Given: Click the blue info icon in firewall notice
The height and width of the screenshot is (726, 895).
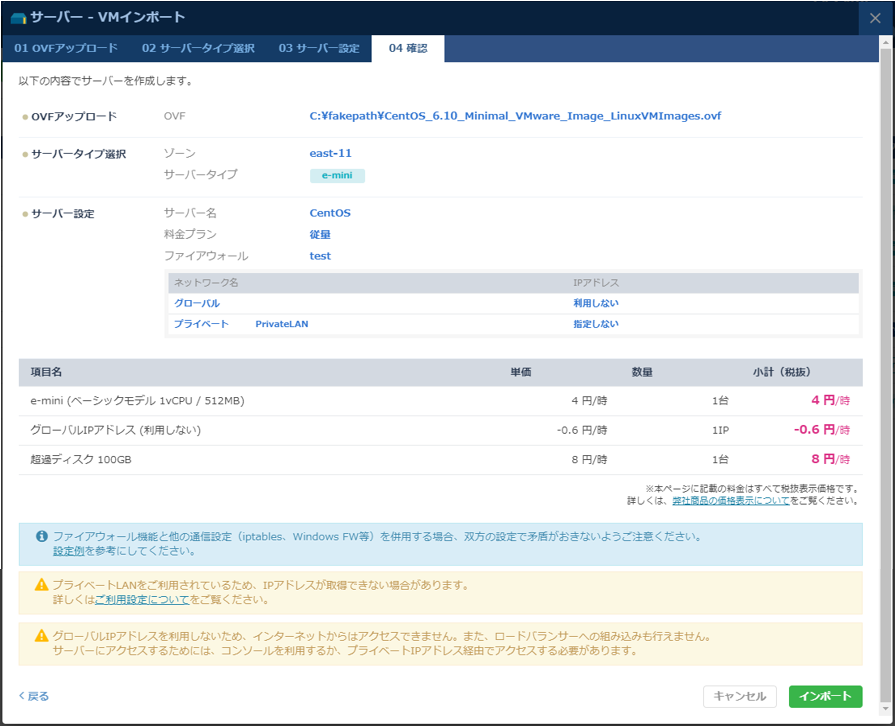Looking at the screenshot, I should (x=42, y=537).
